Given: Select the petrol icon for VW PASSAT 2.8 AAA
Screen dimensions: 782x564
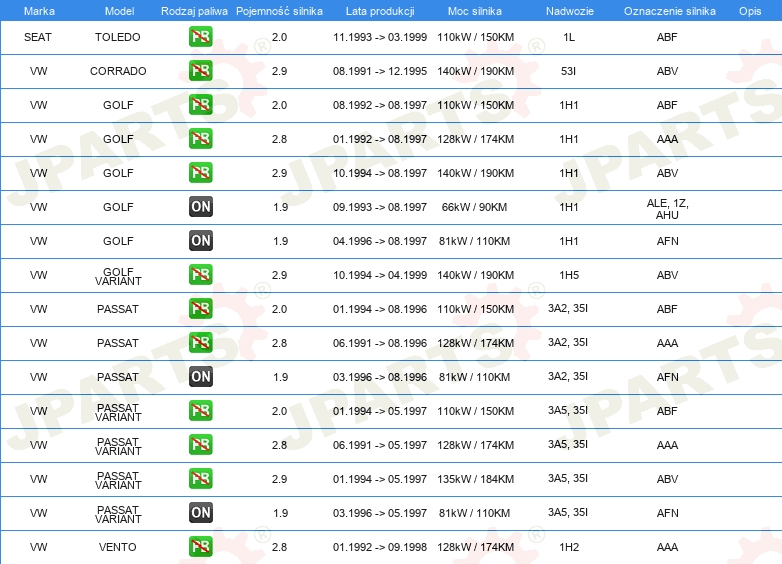Looking at the screenshot, I should click(x=200, y=343).
